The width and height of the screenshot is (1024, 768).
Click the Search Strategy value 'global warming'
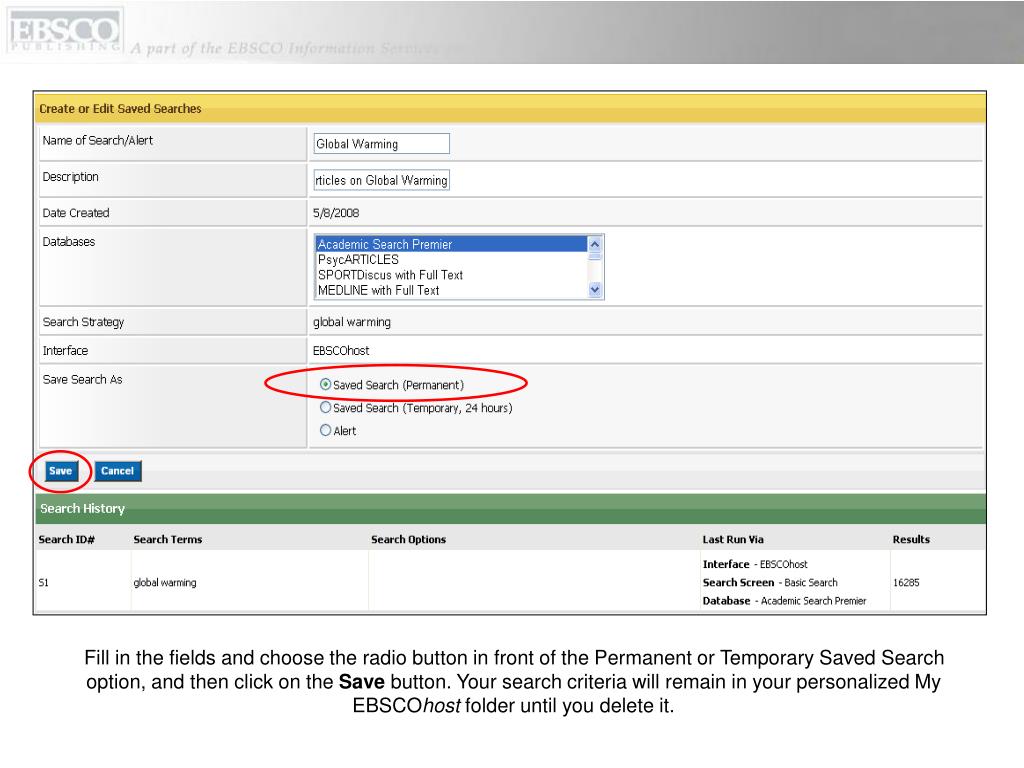pyautogui.click(x=352, y=322)
